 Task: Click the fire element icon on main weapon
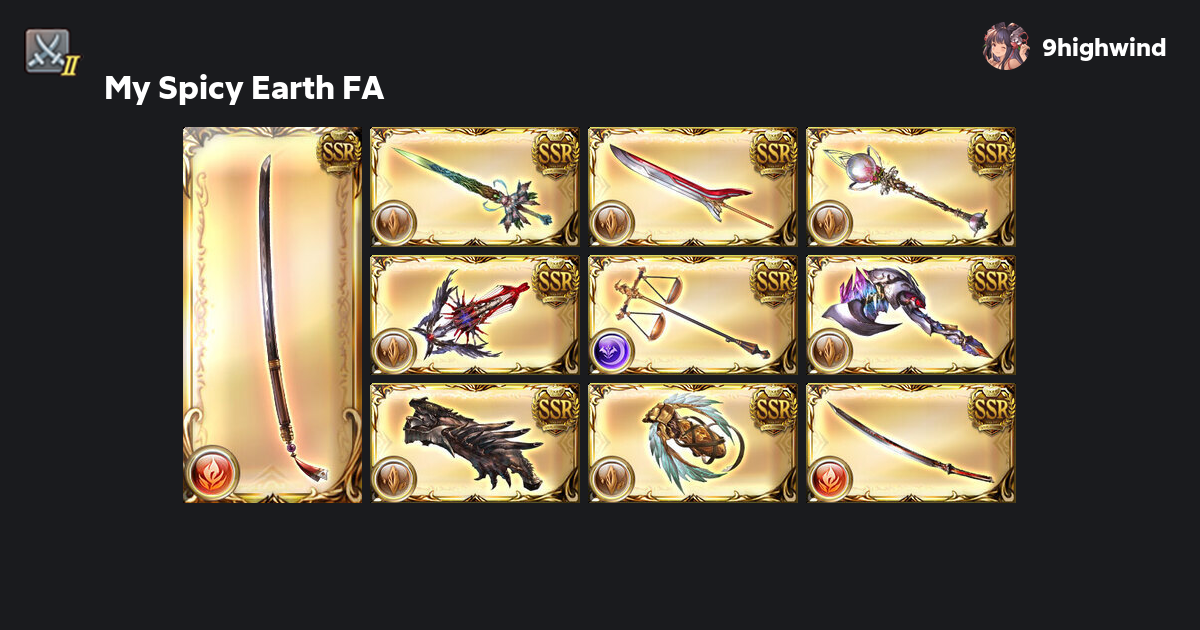[x=212, y=472]
